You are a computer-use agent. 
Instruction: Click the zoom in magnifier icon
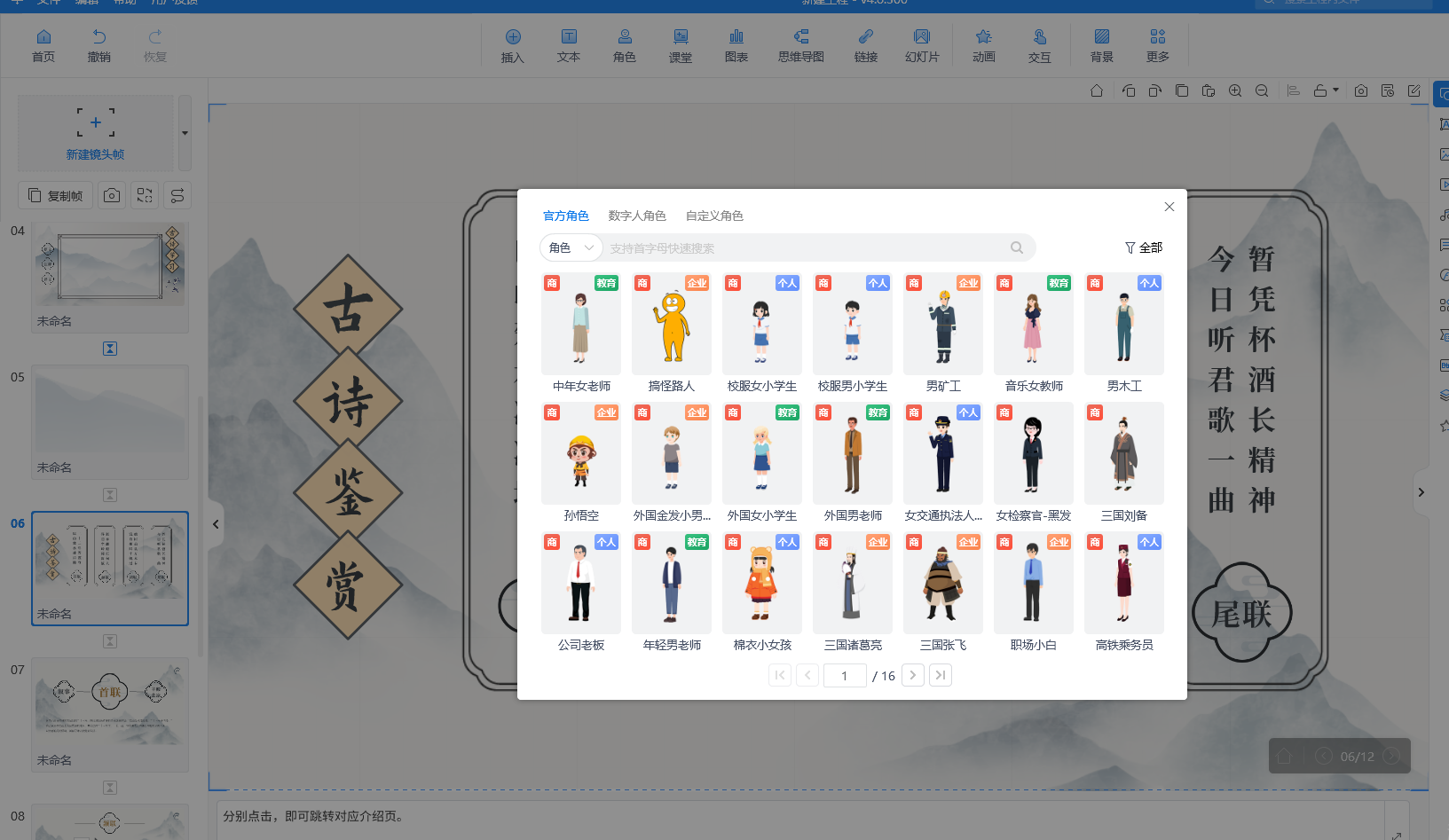coord(1235,90)
